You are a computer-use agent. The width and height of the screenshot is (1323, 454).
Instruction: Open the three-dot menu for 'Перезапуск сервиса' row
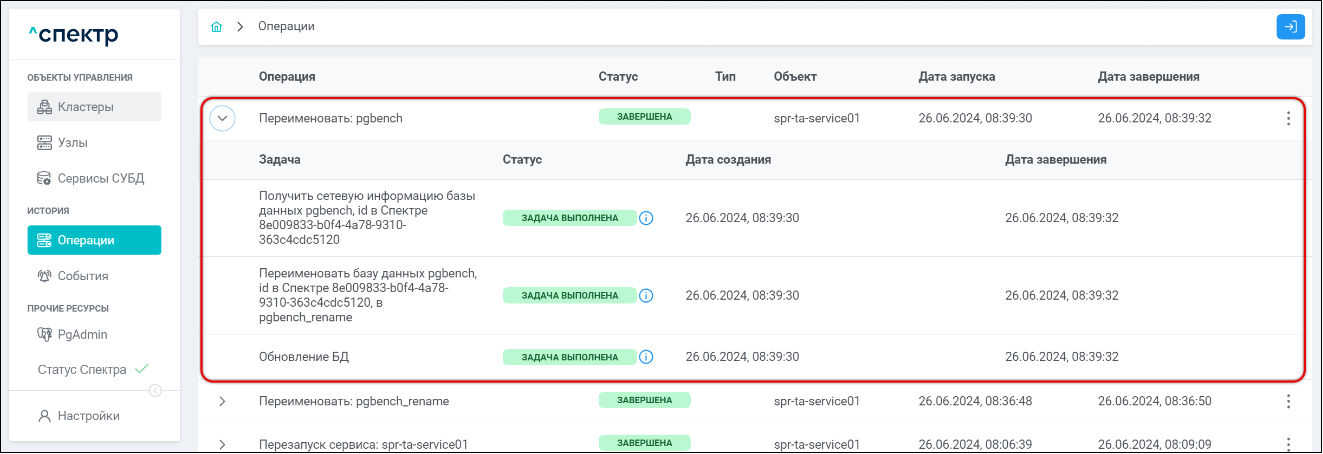click(x=1288, y=443)
